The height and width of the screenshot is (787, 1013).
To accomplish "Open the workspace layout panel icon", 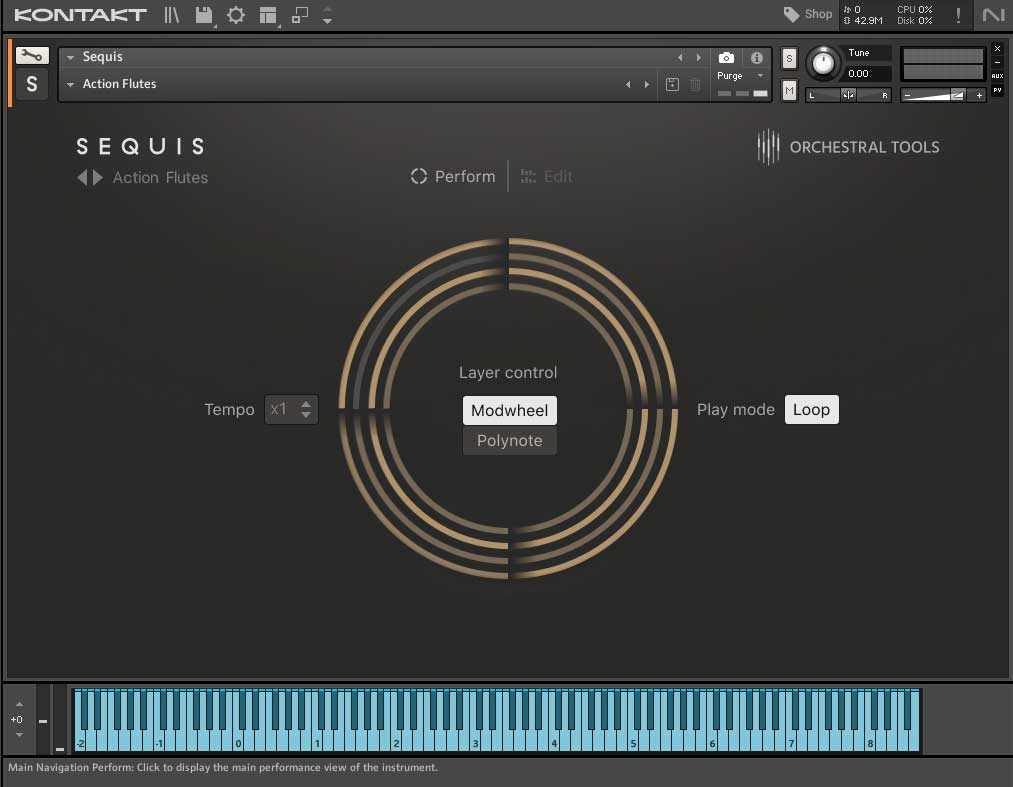I will (267, 14).
